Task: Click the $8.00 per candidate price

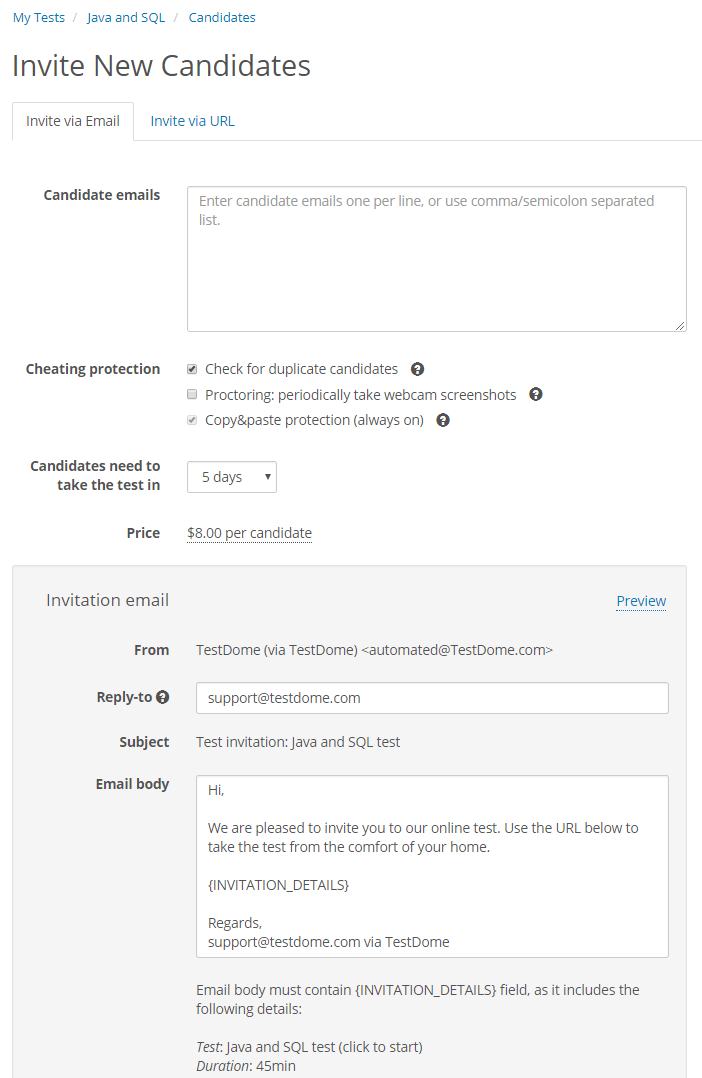Action: coord(249,533)
